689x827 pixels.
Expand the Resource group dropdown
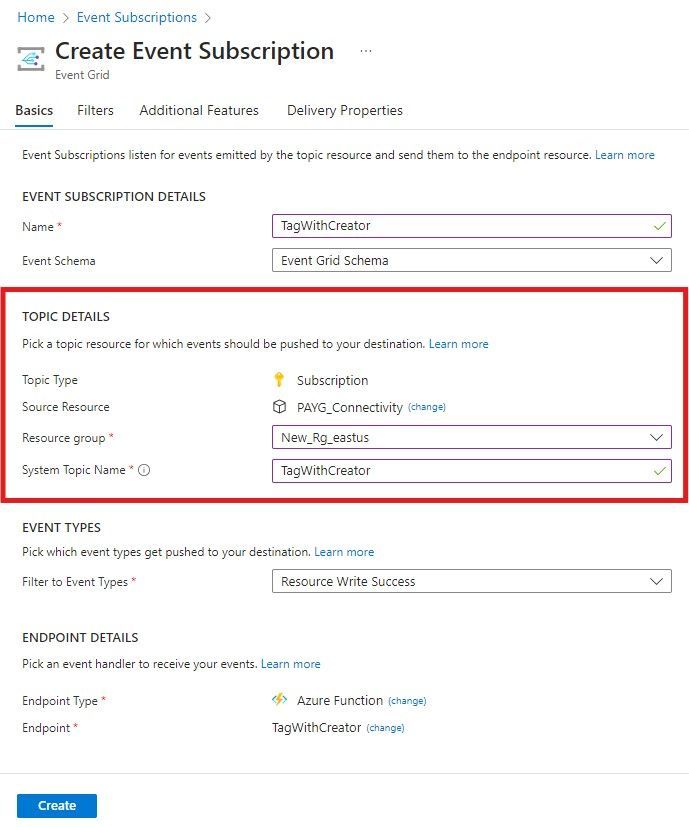point(472,437)
